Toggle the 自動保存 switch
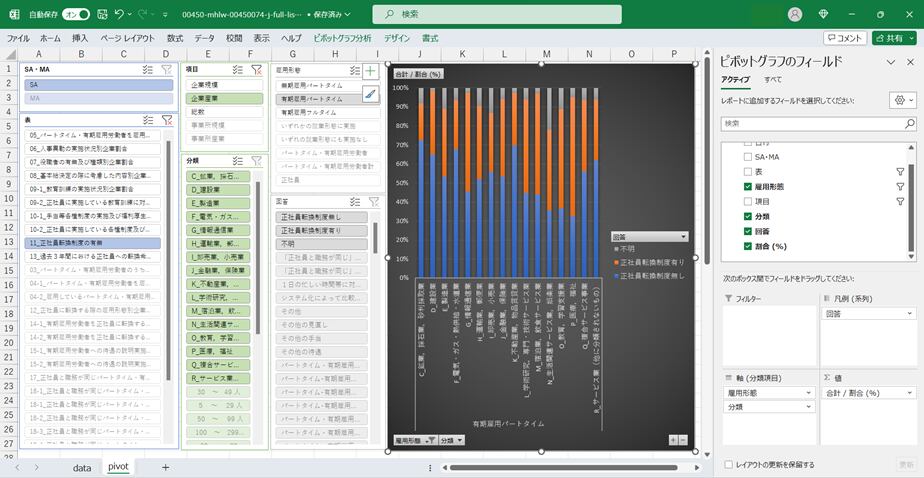 click(76, 14)
